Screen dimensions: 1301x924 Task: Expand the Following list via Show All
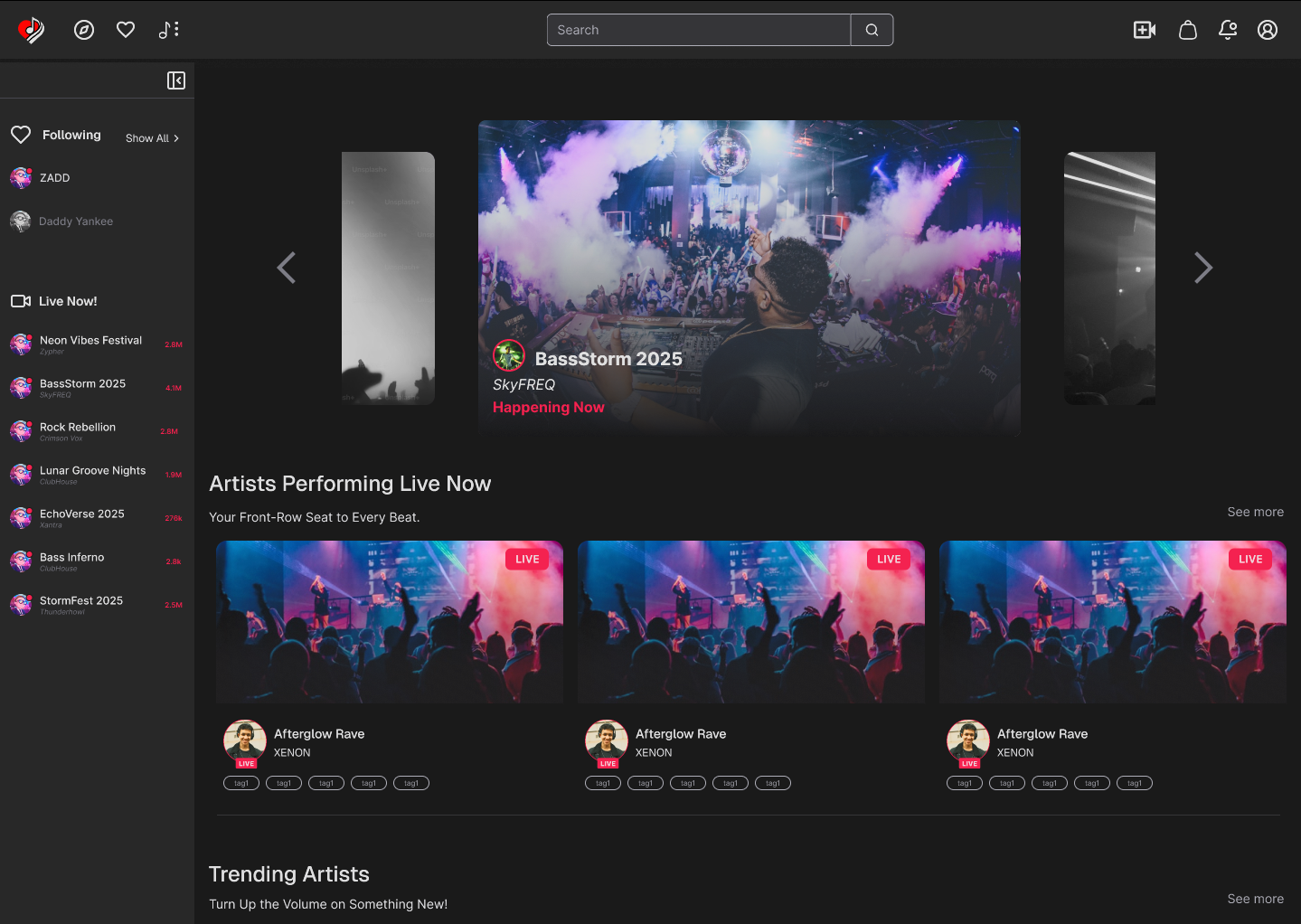point(151,137)
